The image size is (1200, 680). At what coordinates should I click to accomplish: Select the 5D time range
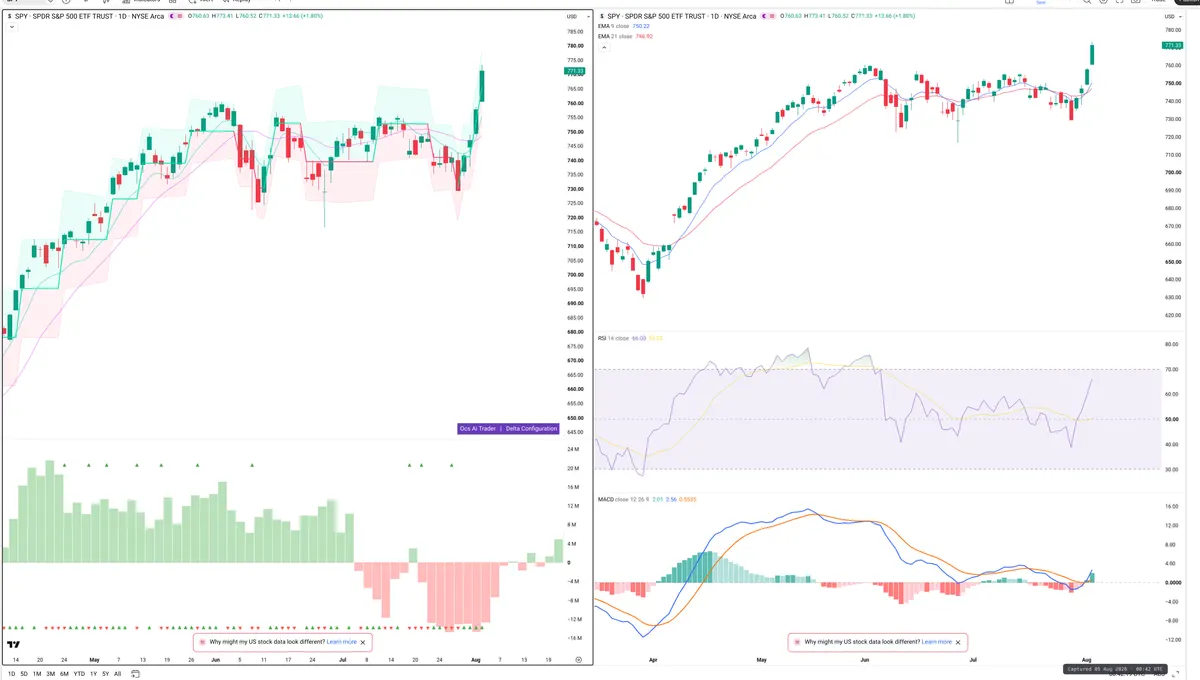(x=25, y=674)
